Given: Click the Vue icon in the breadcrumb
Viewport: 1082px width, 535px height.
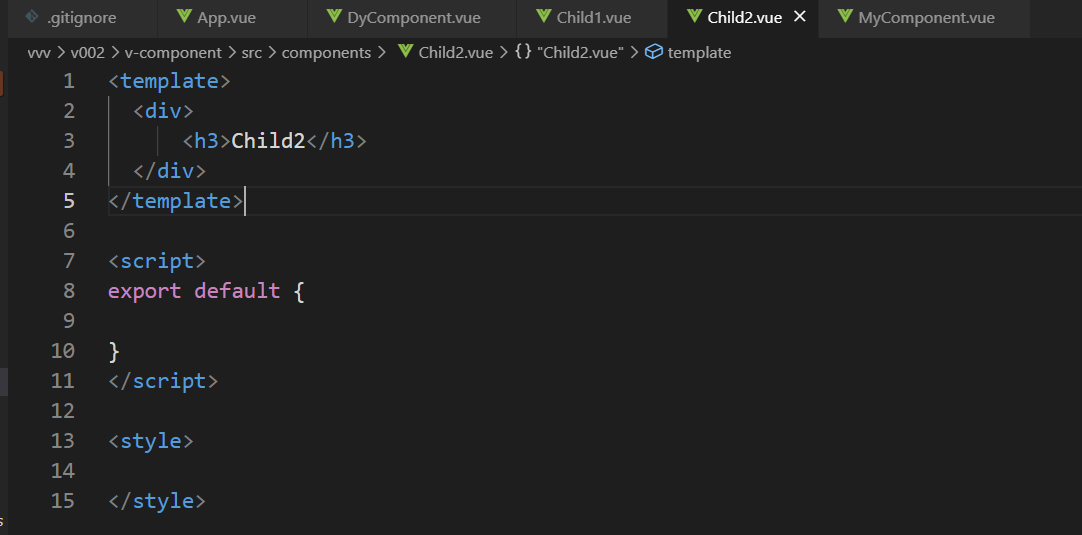Looking at the screenshot, I should [x=405, y=52].
